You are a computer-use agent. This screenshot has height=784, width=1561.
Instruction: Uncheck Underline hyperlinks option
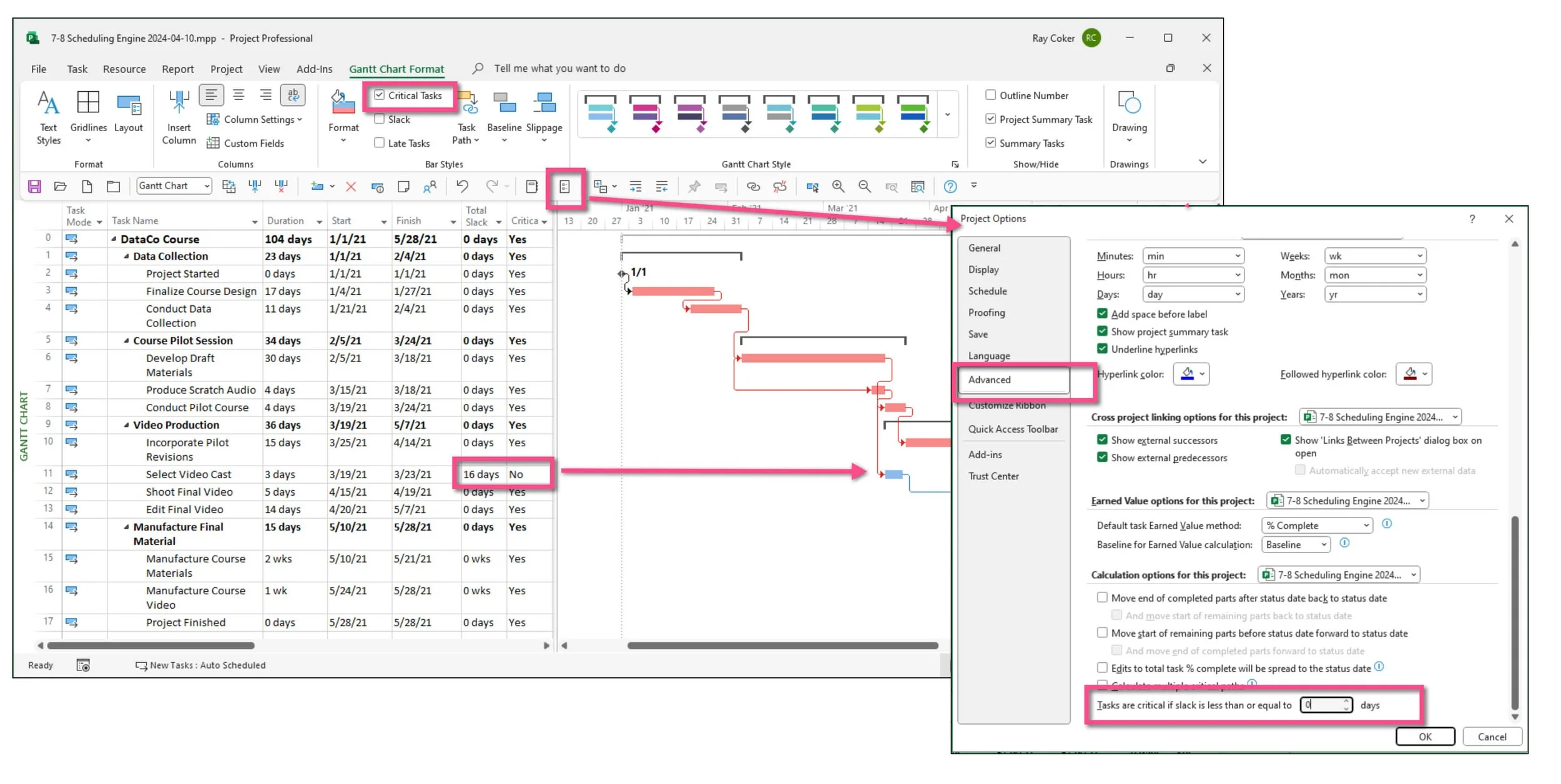pos(1102,349)
